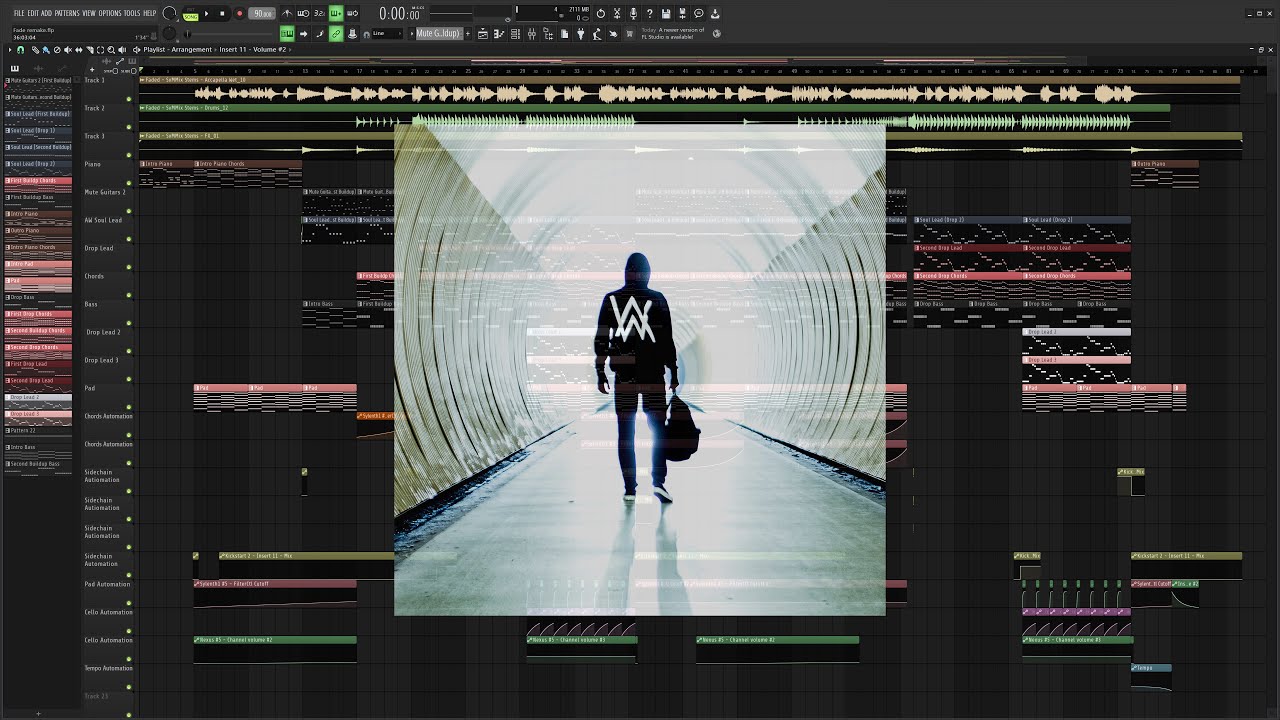1280x720 pixels.
Task: Mute the Piano track green LED
Action: (129, 183)
